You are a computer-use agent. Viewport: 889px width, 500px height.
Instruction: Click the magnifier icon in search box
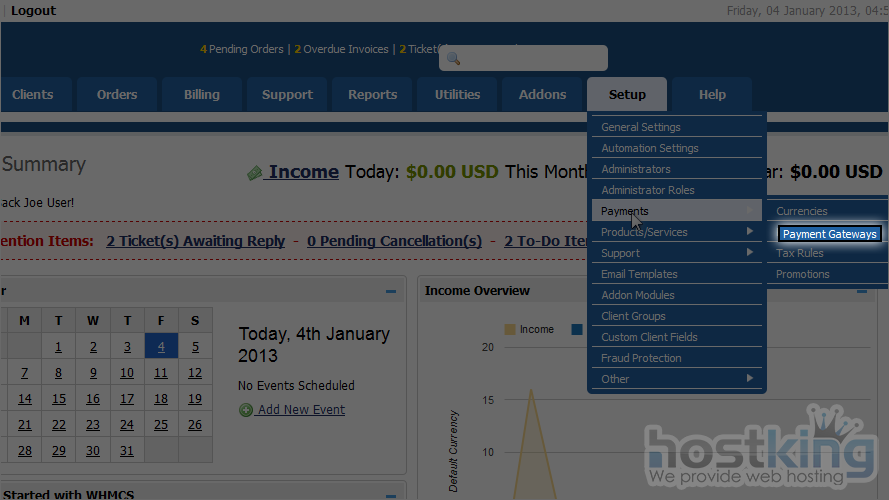click(x=453, y=58)
